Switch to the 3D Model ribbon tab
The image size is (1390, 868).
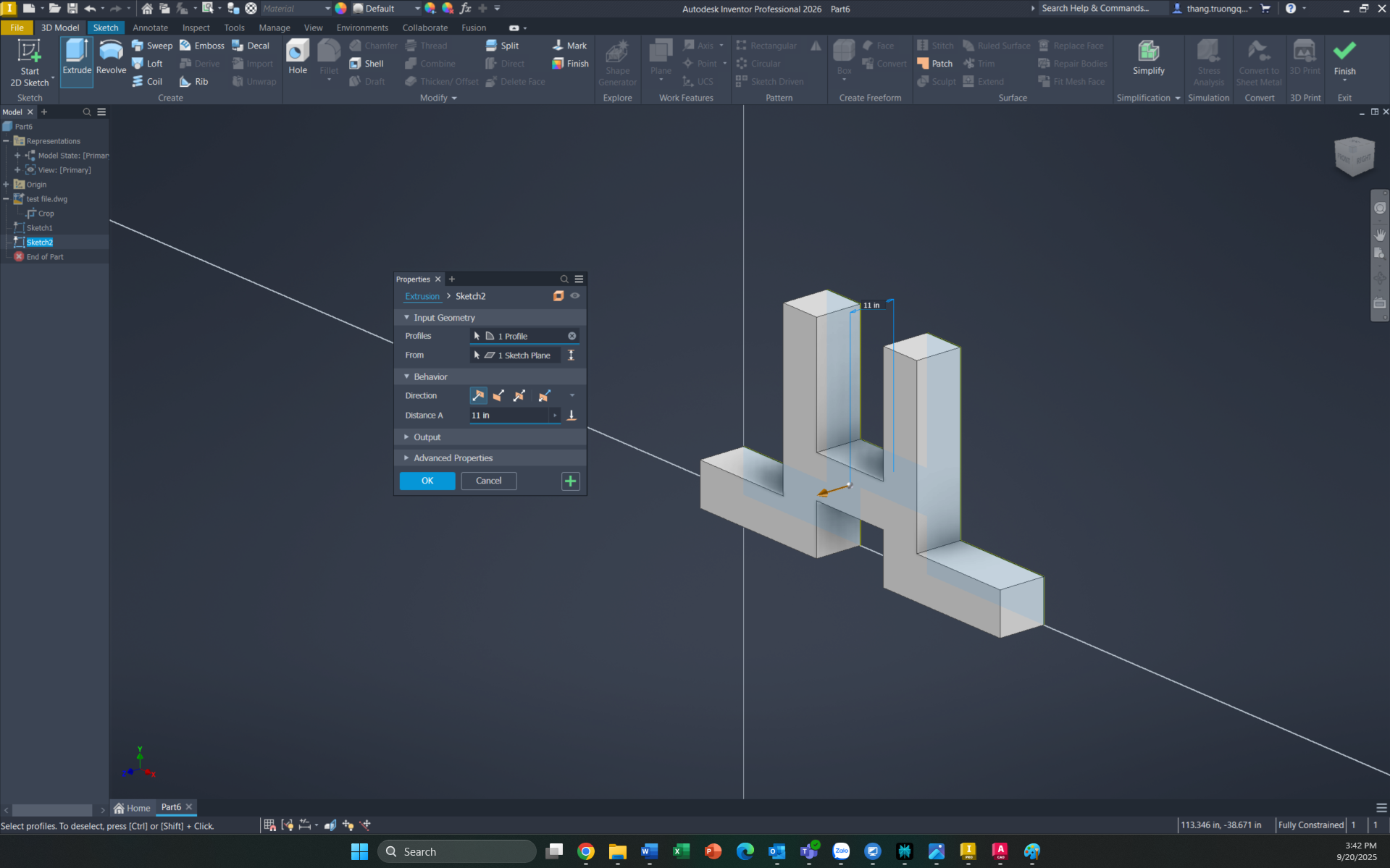pyautogui.click(x=60, y=28)
